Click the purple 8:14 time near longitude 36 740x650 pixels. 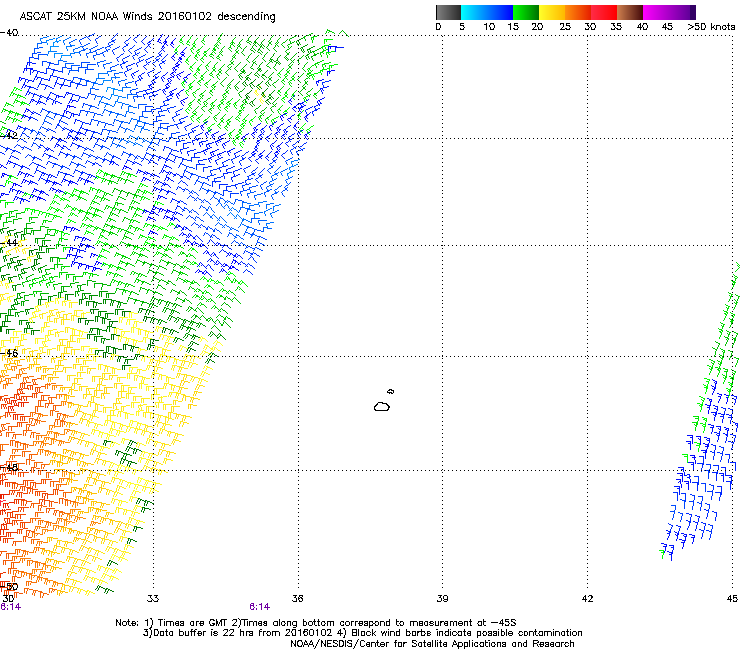(x=260, y=607)
